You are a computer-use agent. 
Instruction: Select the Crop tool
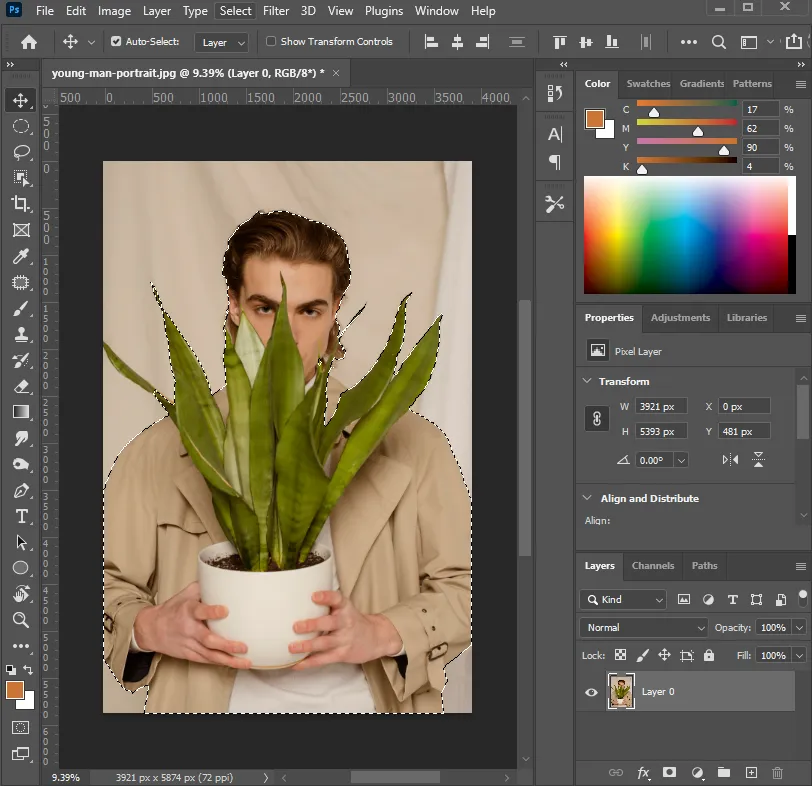tap(20, 204)
